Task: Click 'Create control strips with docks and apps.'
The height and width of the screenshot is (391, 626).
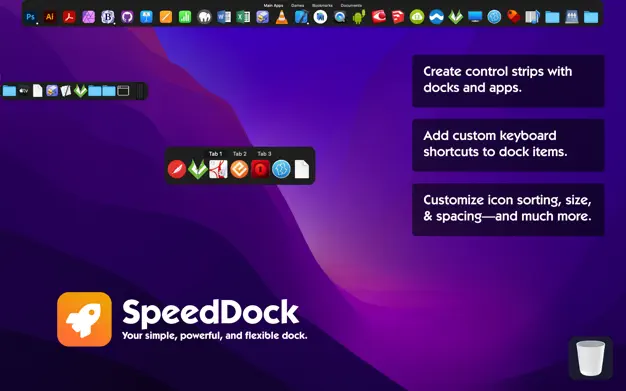Action: coord(498,79)
